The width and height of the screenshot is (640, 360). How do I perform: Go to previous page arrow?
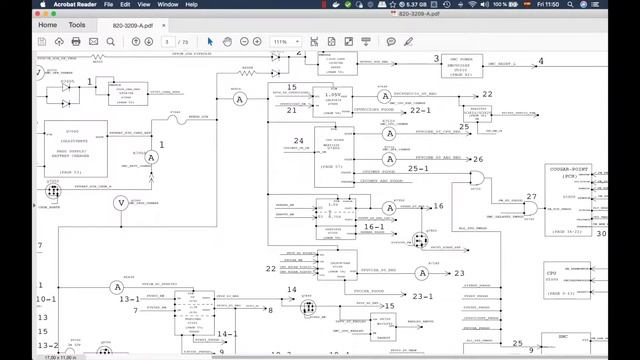click(x=136, y=42)
